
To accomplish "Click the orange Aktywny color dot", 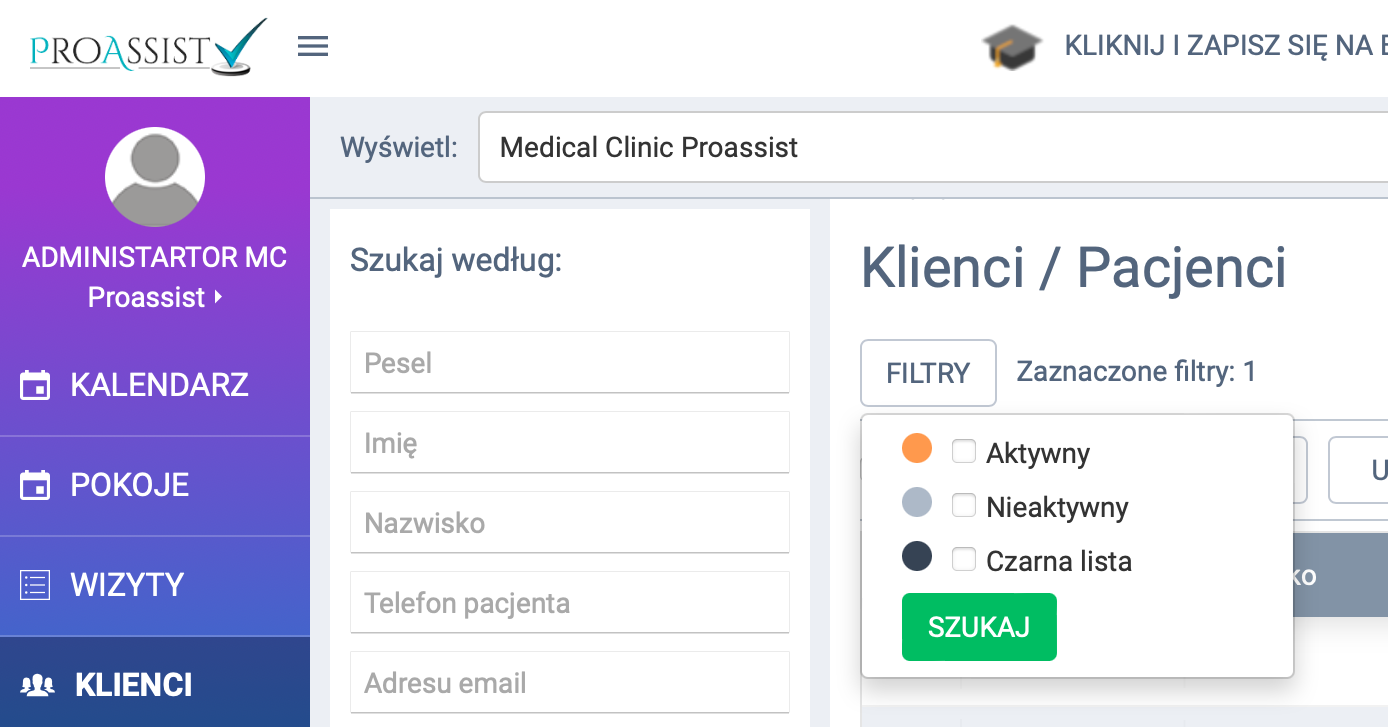I will 916,449.
